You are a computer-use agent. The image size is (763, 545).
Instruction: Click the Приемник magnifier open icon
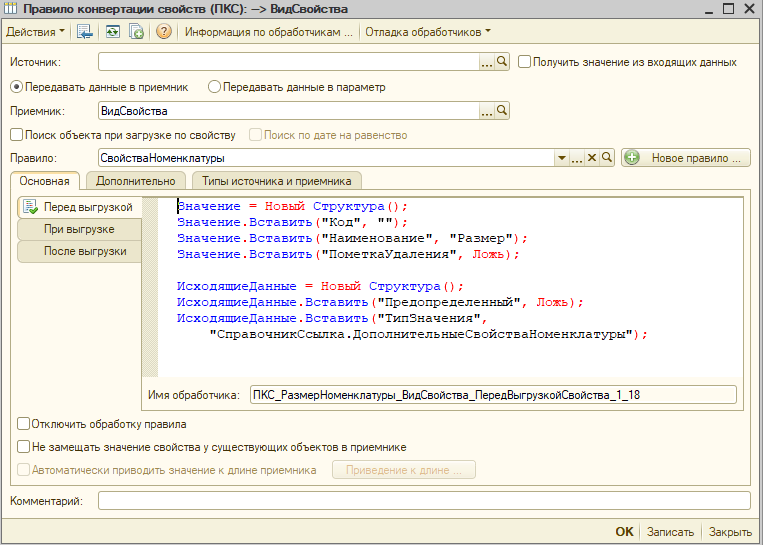point(502,111)
